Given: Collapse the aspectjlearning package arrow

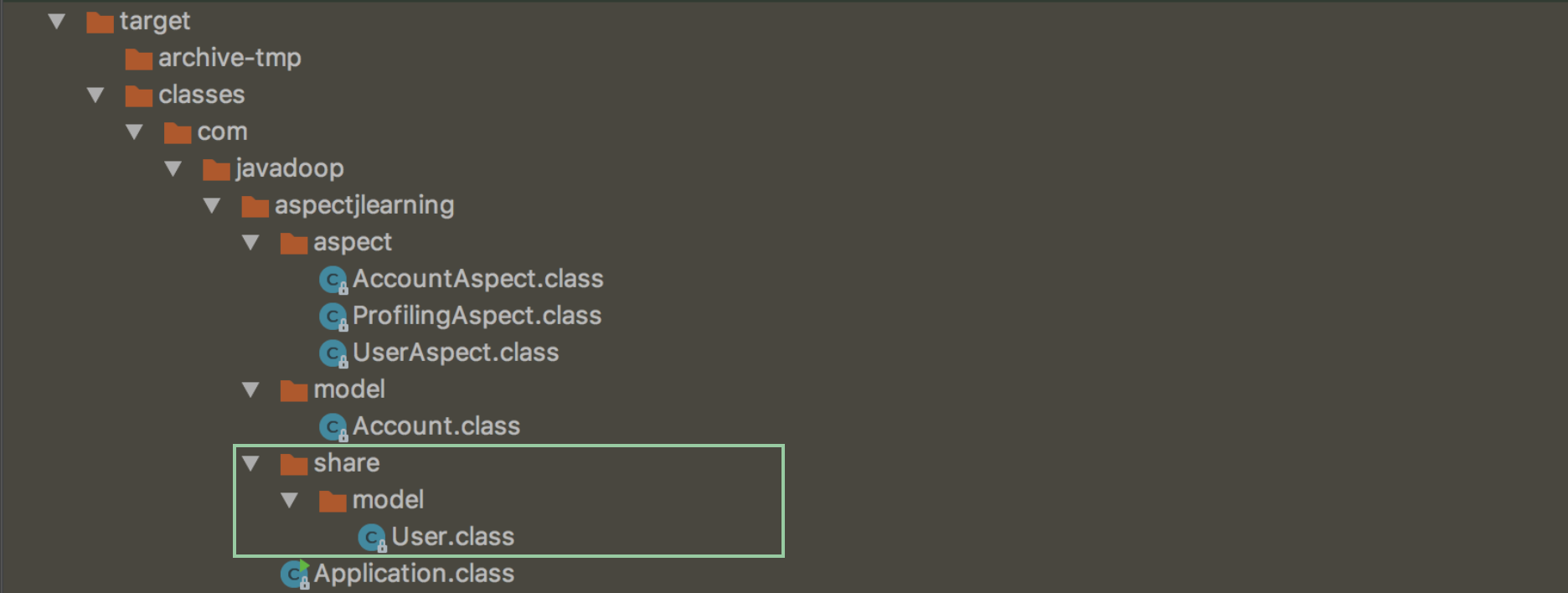Looking at the screenshot, I should 212,205.
